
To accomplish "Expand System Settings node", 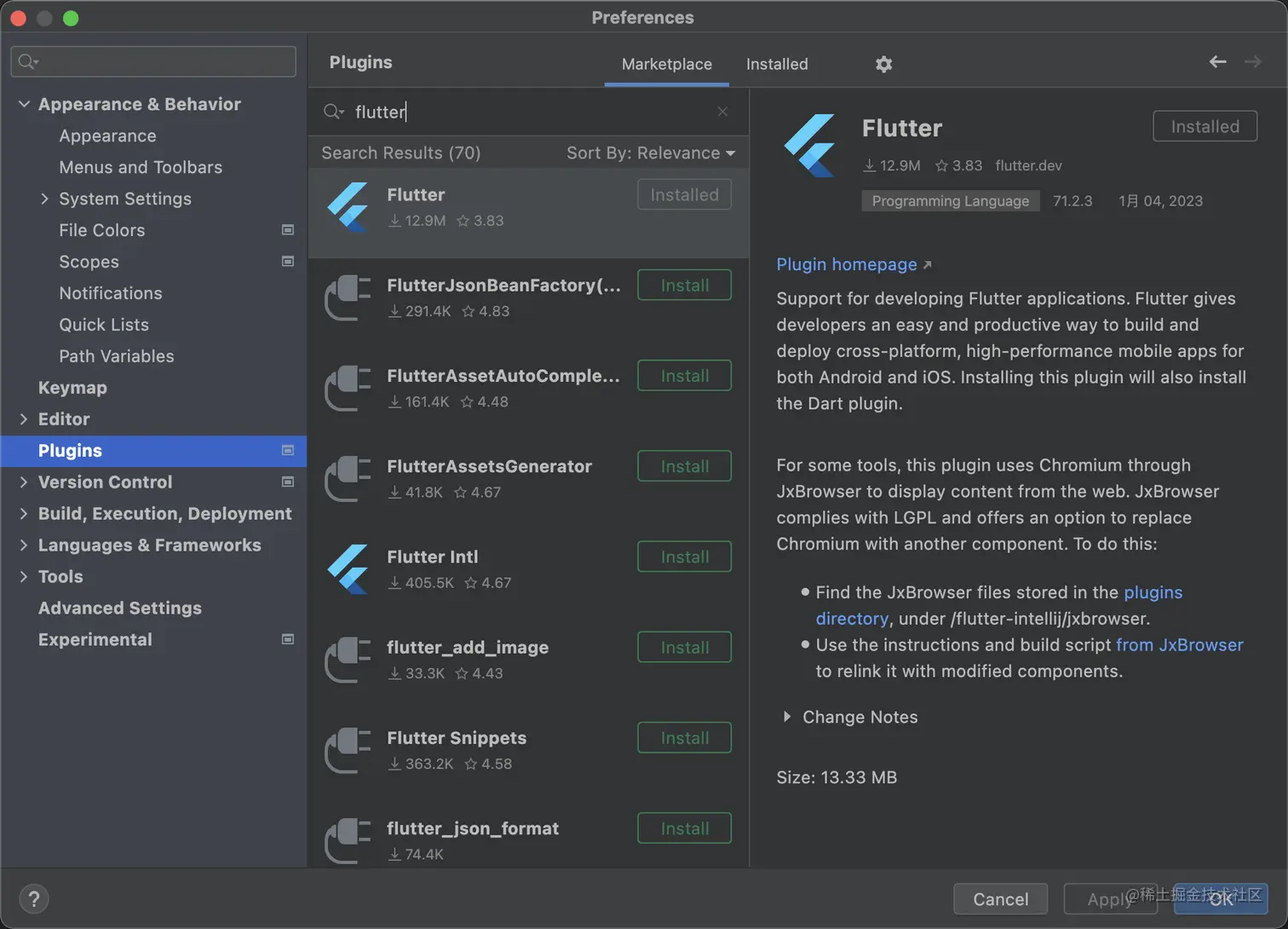I will pos(44,199).
